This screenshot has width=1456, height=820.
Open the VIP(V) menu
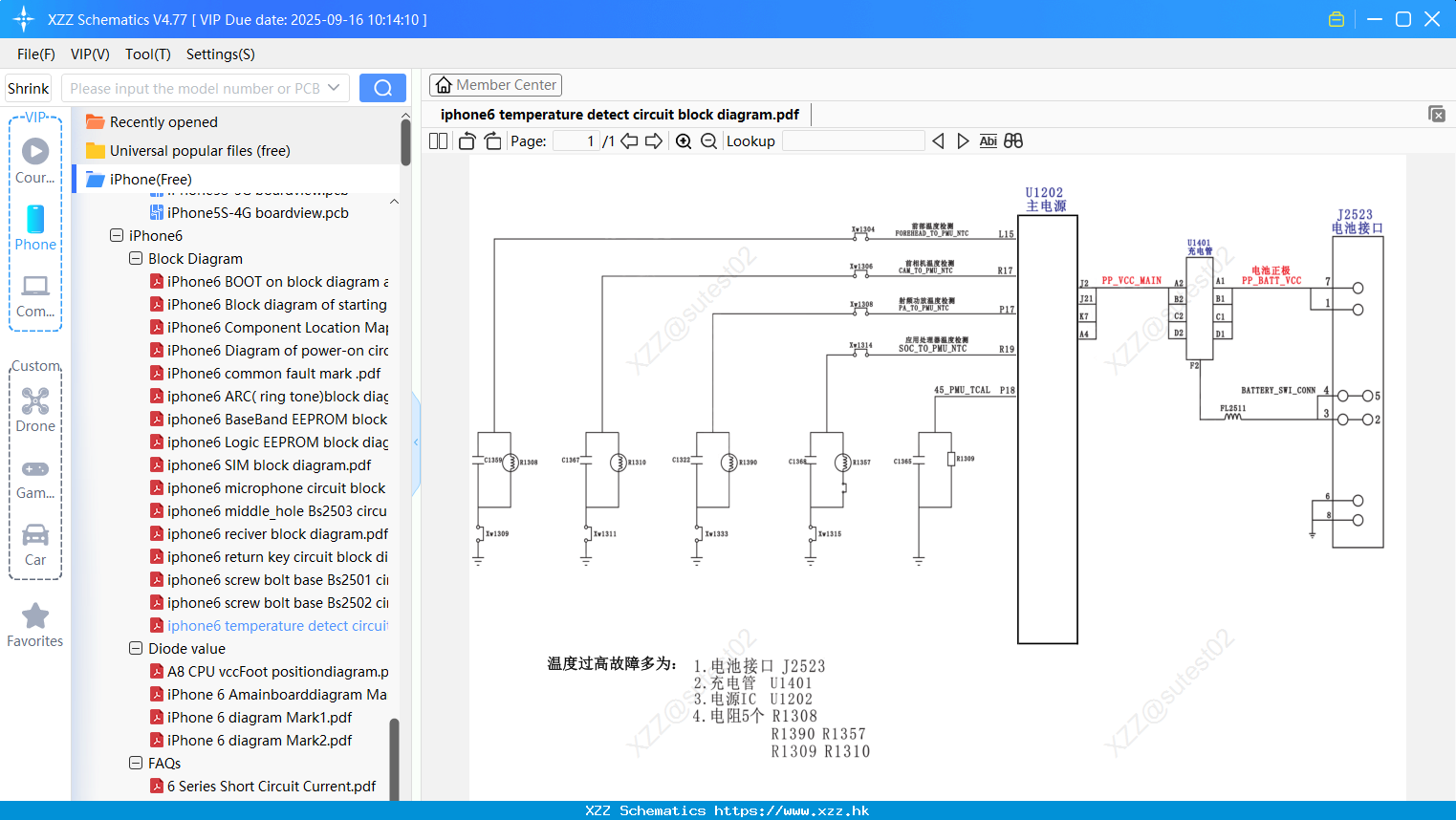[90, 54]
